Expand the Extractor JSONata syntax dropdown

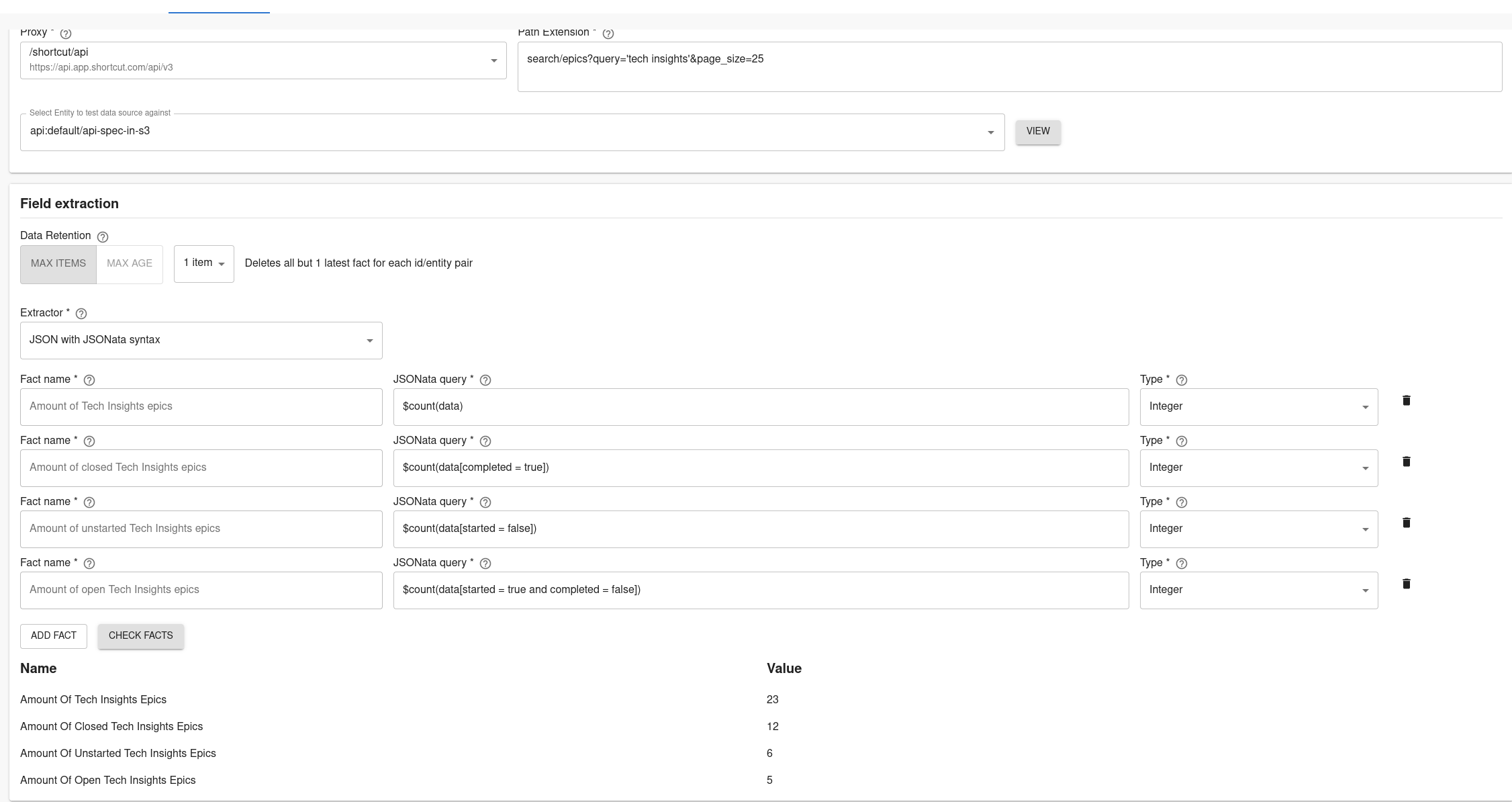tap(201, 341)
